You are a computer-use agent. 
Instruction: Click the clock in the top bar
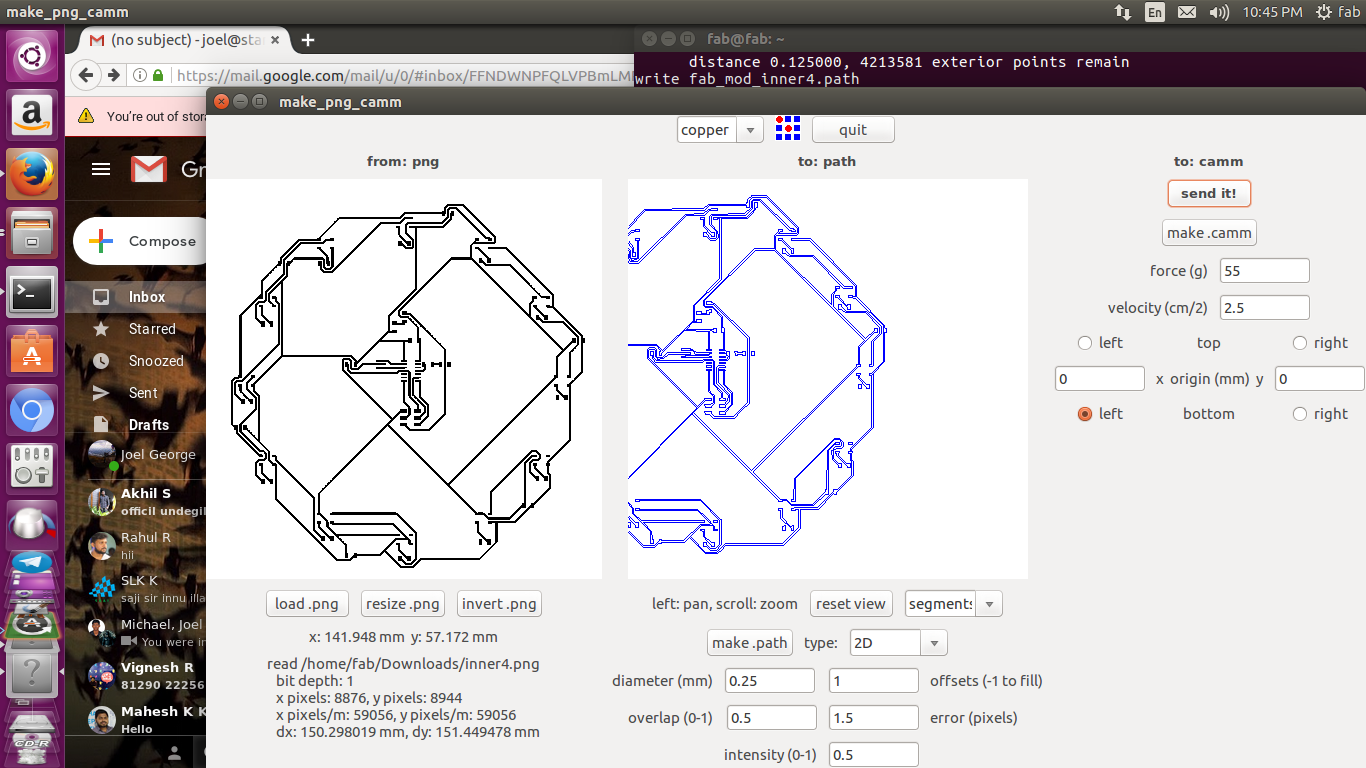pyautogui.click(x=1272, y=12)
